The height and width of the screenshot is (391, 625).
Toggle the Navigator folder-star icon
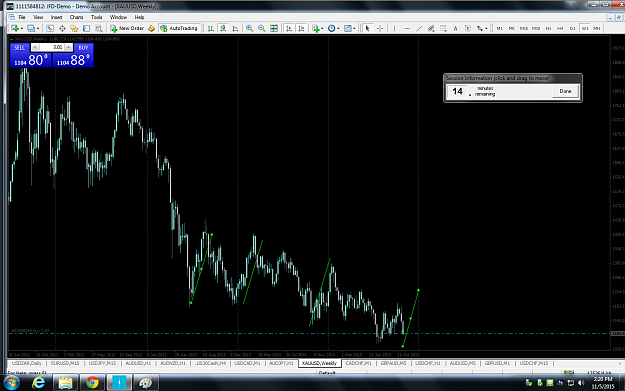(74, 28)
